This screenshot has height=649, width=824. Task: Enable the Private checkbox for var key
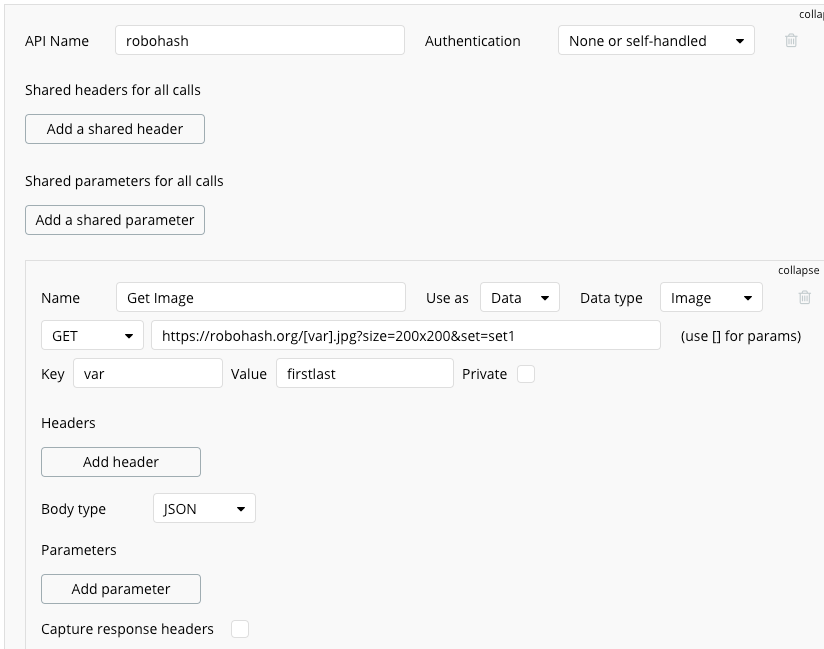tap(524, 373)
